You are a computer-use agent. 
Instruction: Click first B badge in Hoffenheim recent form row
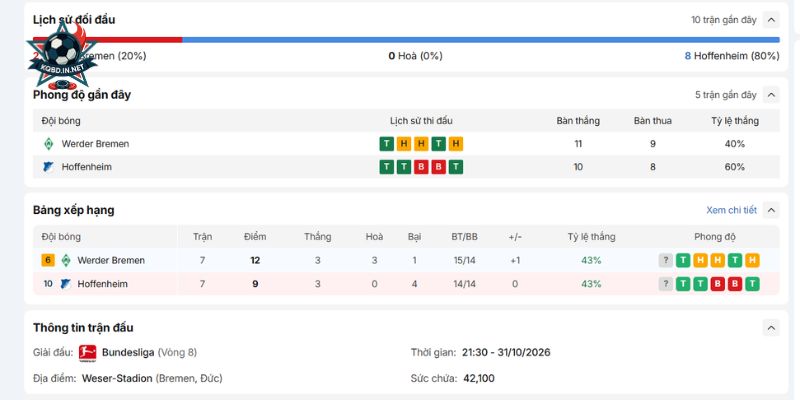pos(421,167)
